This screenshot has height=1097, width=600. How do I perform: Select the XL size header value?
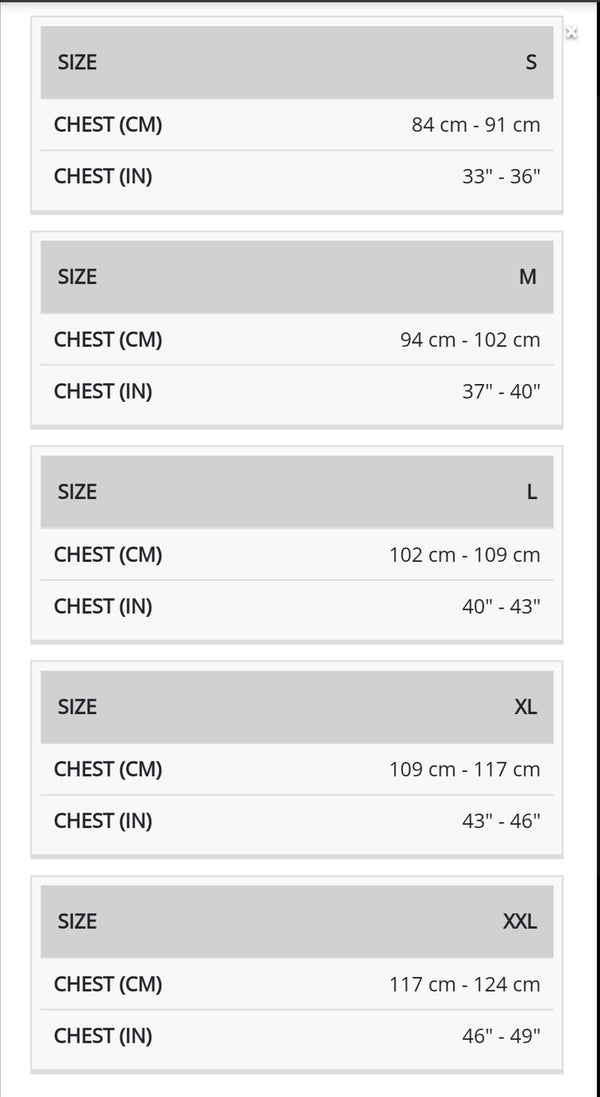[x=526, y=707]
